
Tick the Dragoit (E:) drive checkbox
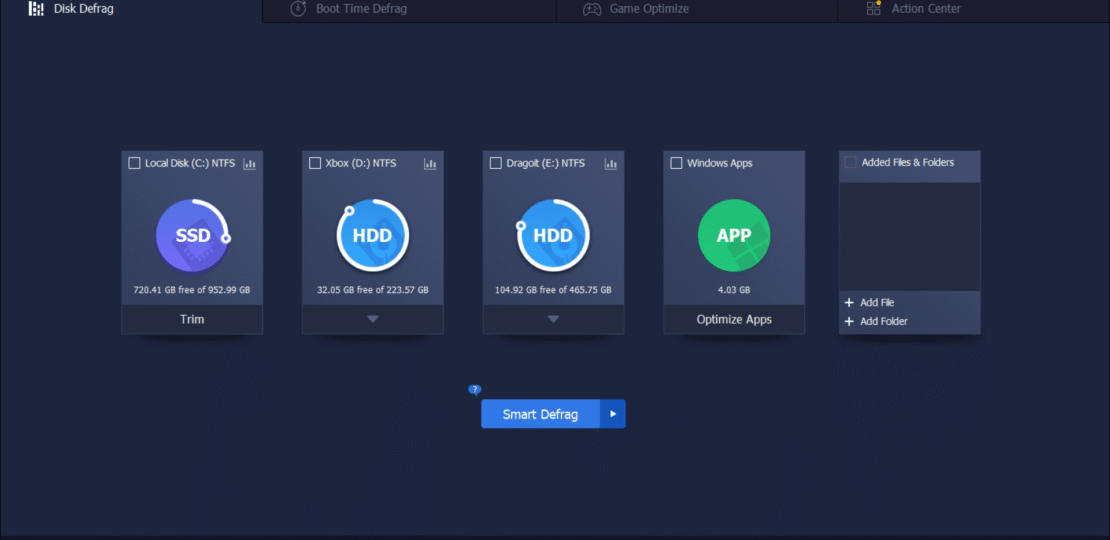pos(496,163)
